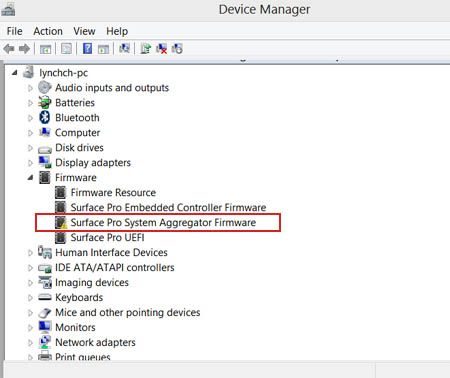Click the blue Help question mark icon
Viewport: 450px width, 378px height.
(x=87, y=49)
